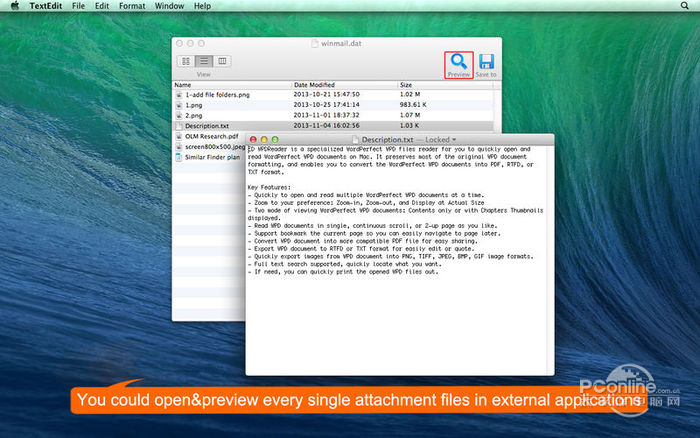Image resolution: width=700 pixels, height=438 pixels.
Task: Open the Locked dropdown in Description.txt title
Action: point(440,140)
